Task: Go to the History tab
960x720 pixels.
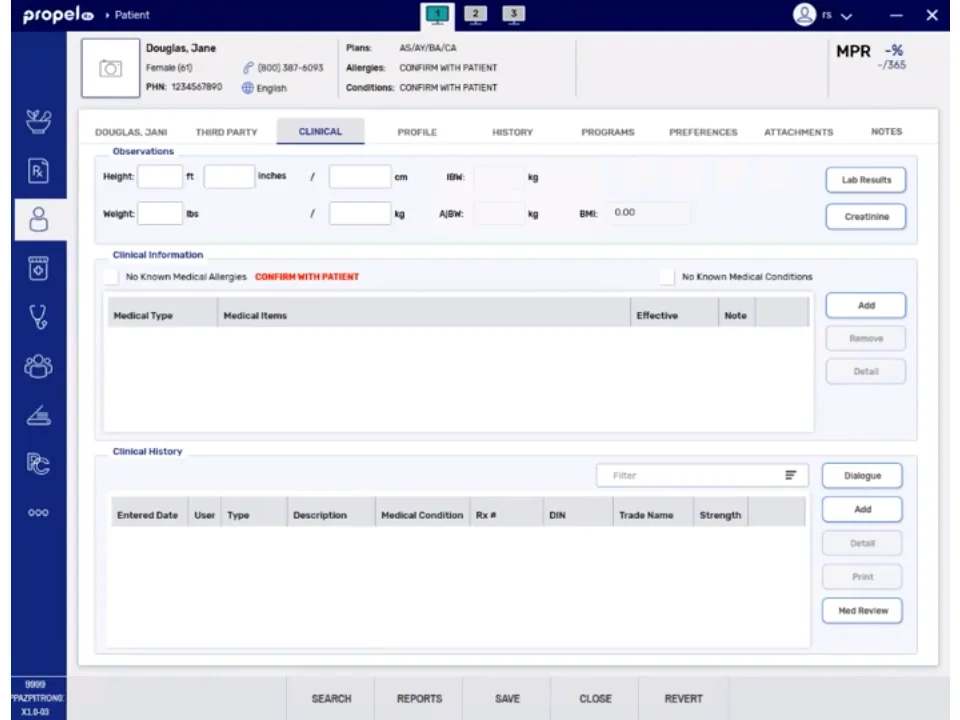Action: point(512,132)
